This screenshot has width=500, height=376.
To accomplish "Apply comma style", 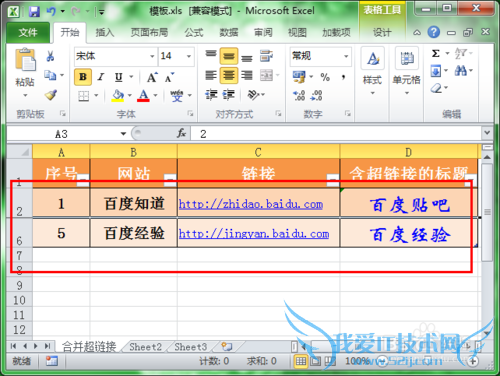I will (343, 77).
